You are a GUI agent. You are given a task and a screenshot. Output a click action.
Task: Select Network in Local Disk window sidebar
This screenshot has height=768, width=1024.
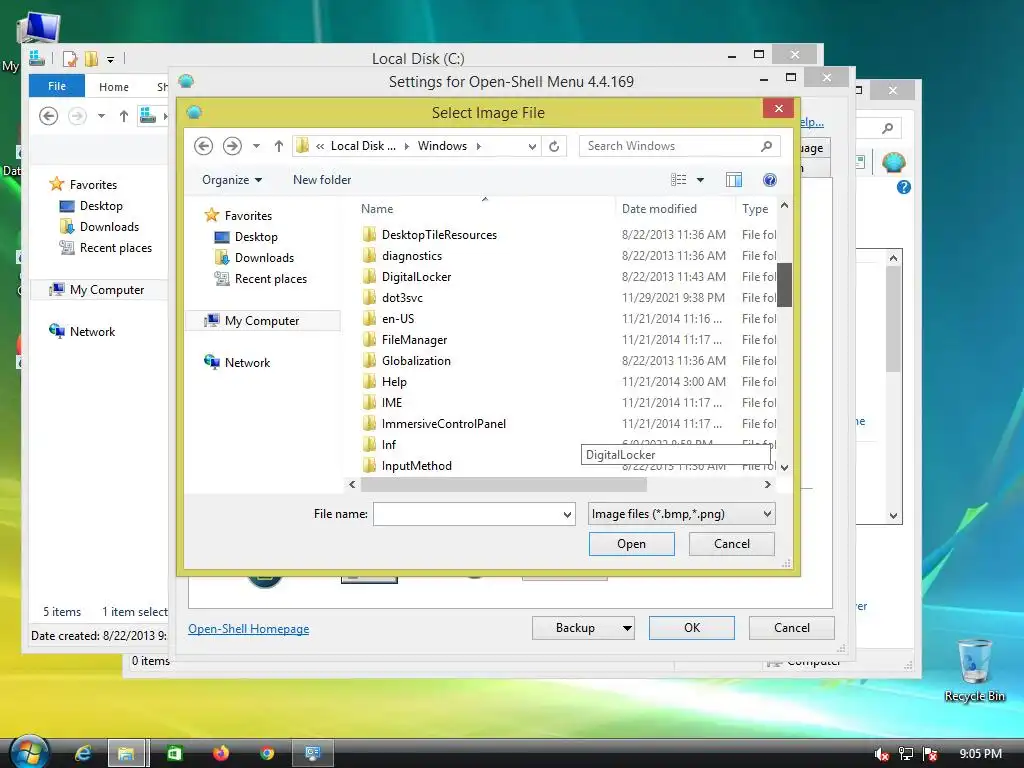tap(92, 332)
